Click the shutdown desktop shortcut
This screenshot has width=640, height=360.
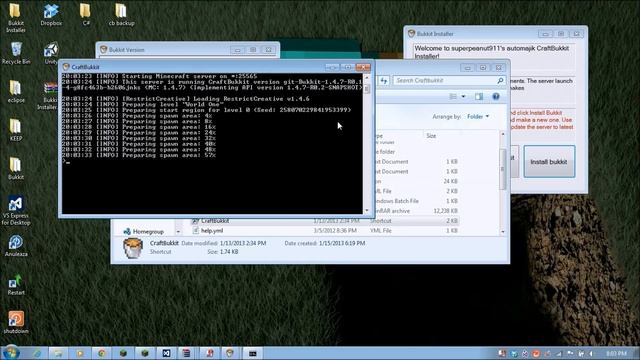pyautogui.click(x=16, y=322)
